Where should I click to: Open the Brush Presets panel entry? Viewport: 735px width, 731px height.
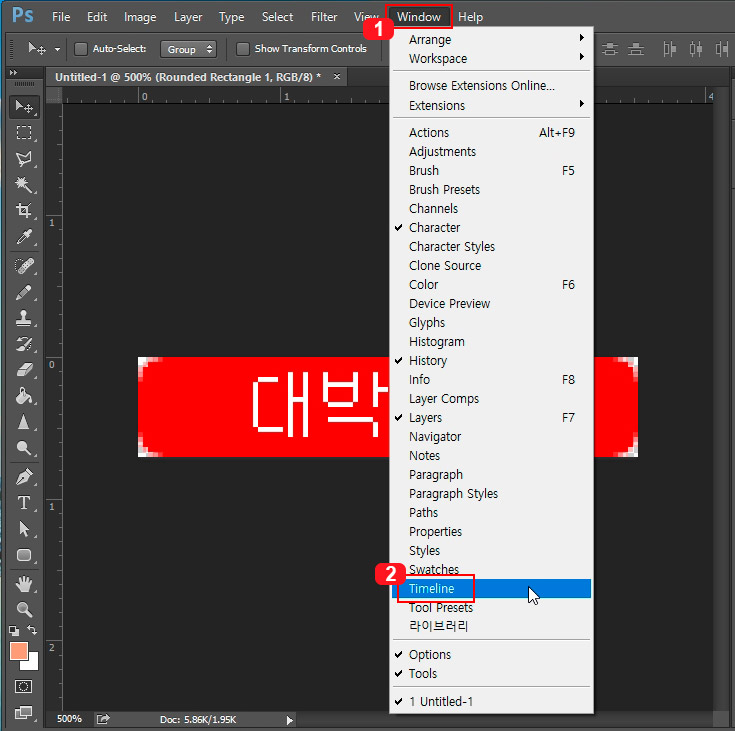(x=491, y=189)
